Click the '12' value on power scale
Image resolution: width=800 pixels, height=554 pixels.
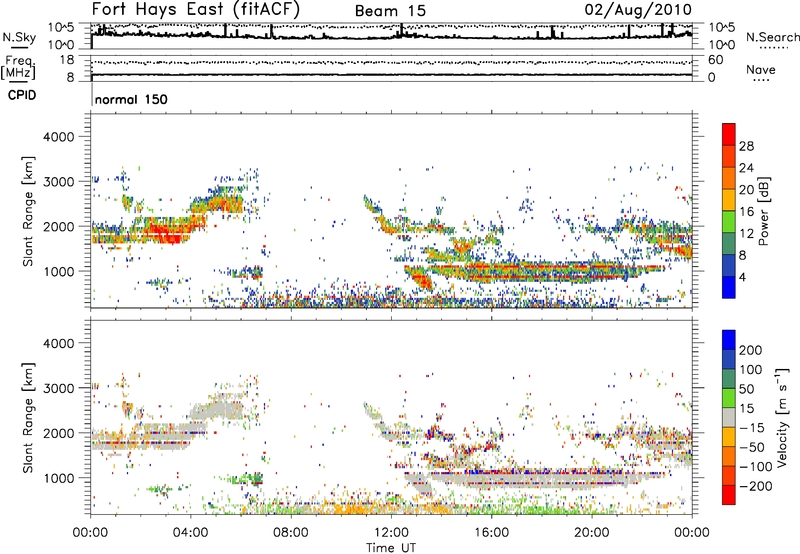746,233
